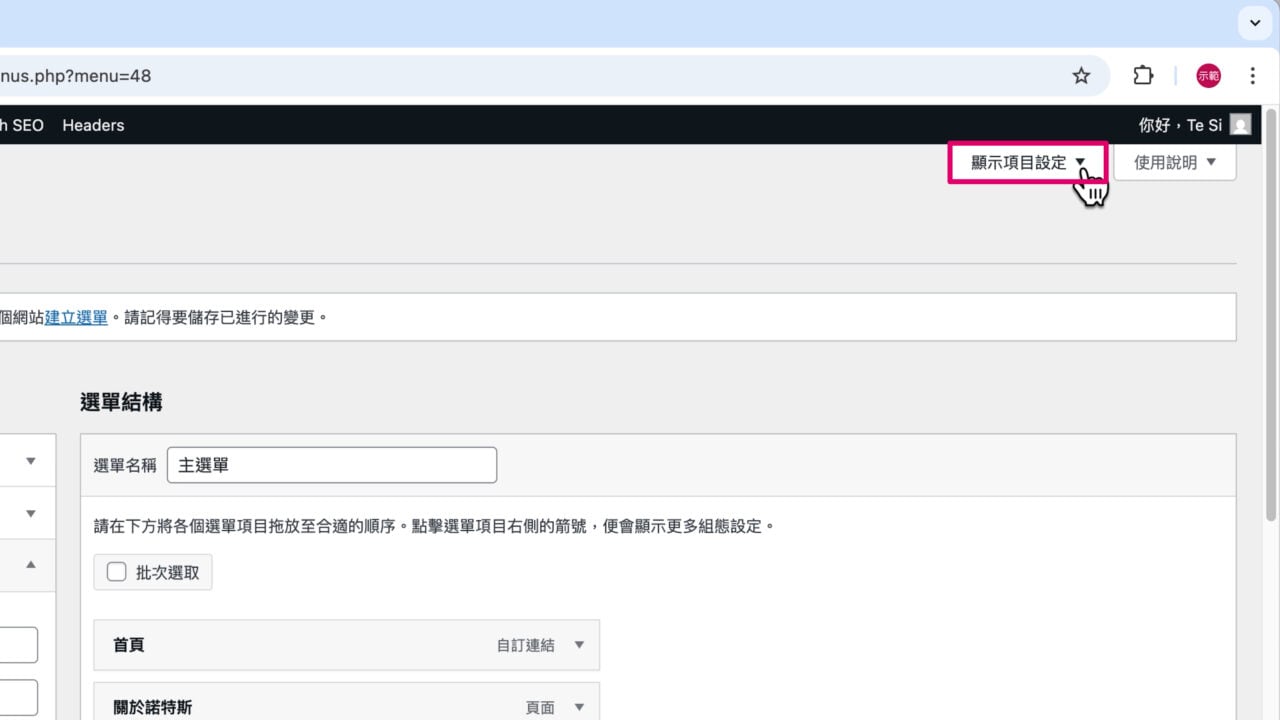Screen dimensions: 1280x720
Task: Open the Headers admin bar menu
Action: pyautogui.click(x=93, y=125)
